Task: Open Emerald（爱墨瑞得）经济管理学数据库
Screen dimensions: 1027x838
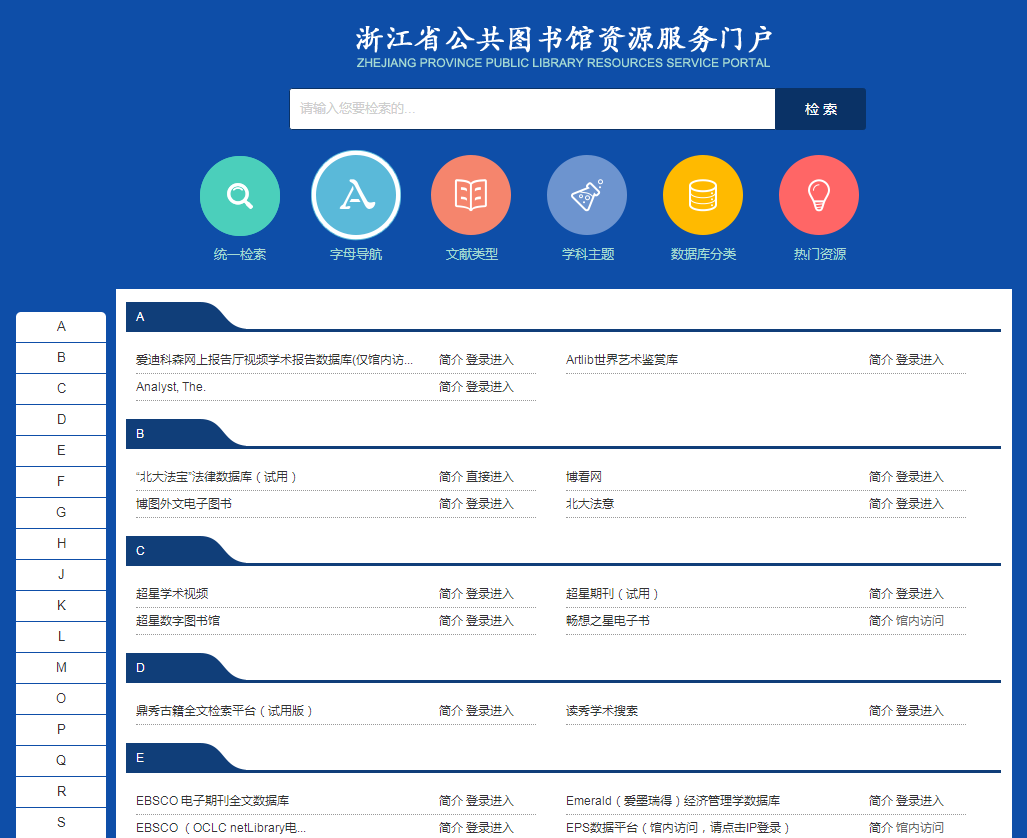Action: 673,801
